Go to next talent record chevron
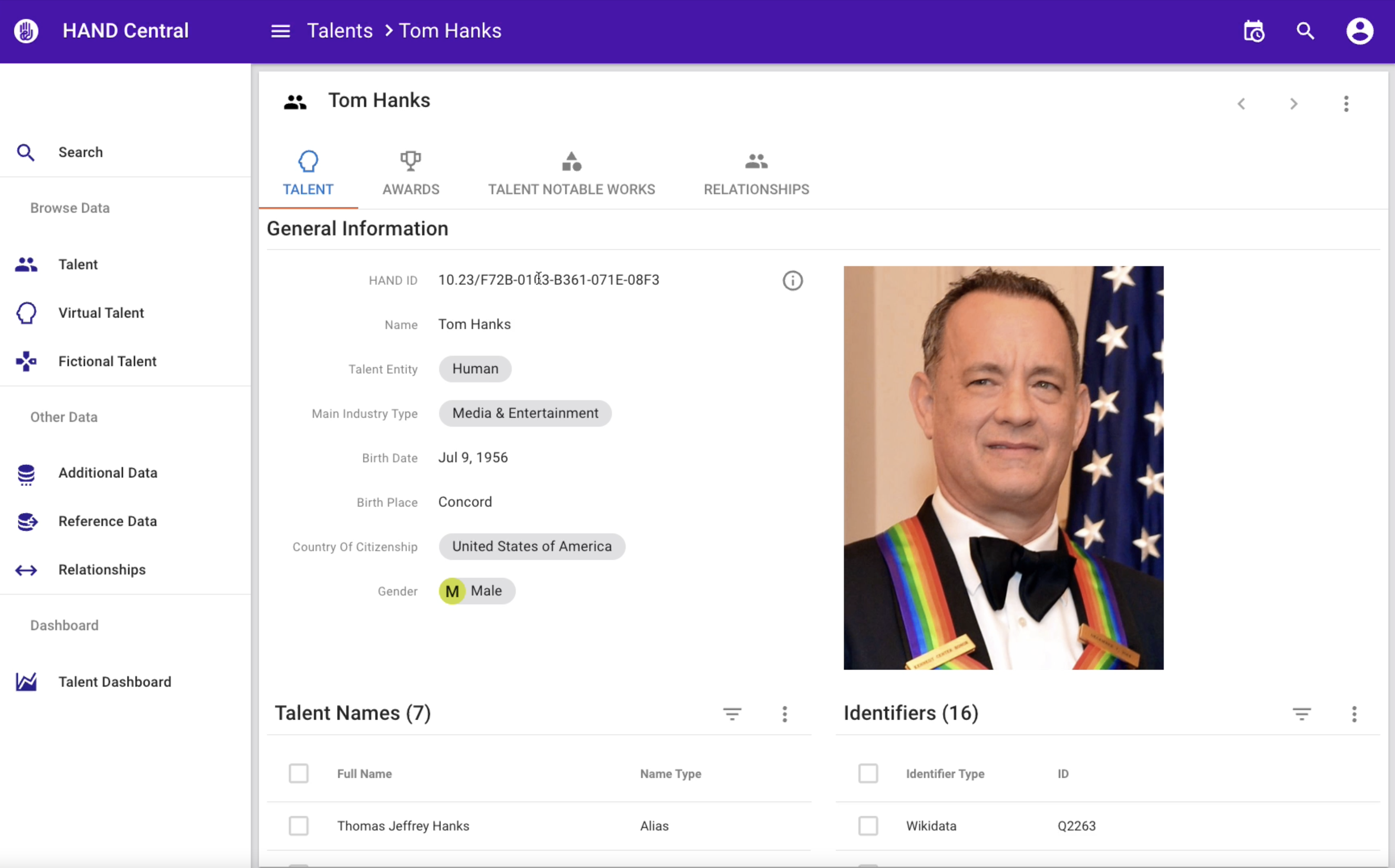This screenshot has width=1395, height=868. click(x=1293, y=104)
